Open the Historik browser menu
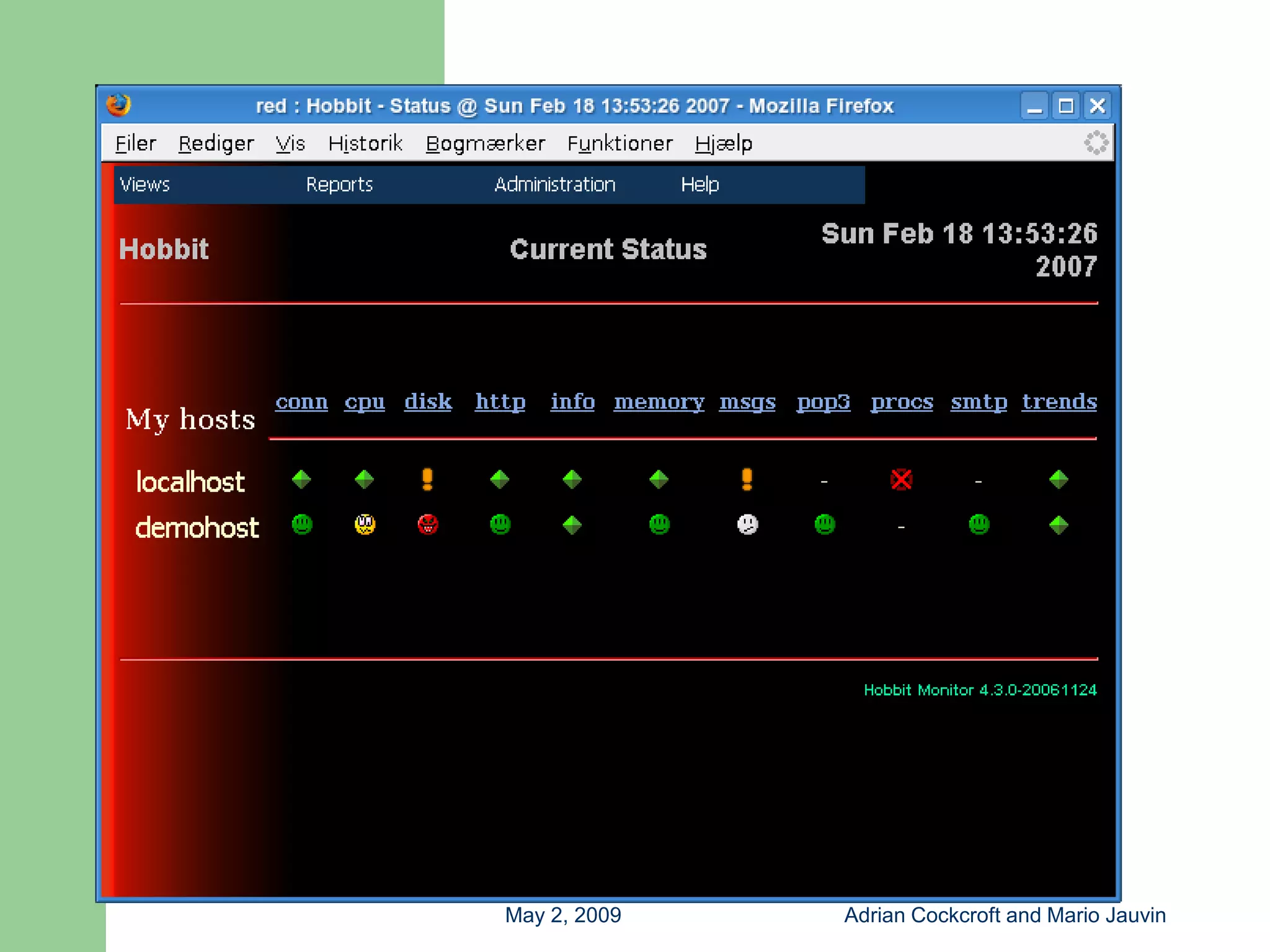The height and width of the screenshot is (952, 1270). tap(365, 144)
